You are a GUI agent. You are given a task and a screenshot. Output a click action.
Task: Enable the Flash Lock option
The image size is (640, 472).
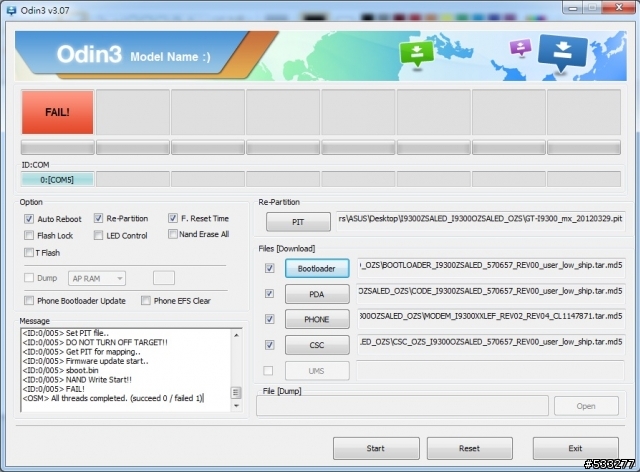pos(29,235)
